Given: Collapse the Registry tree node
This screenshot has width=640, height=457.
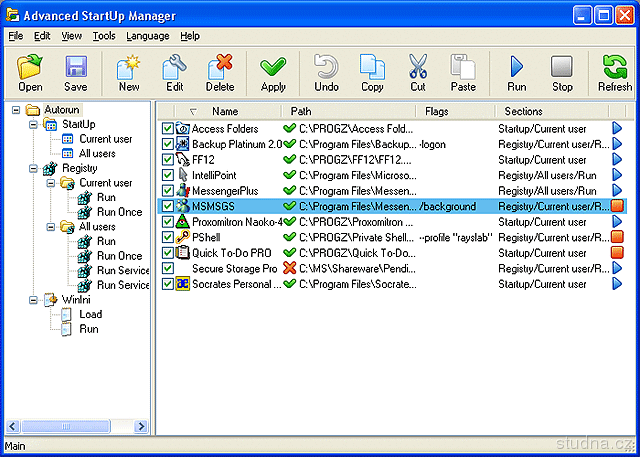Looking at the screenshot, I should (34, 169).
